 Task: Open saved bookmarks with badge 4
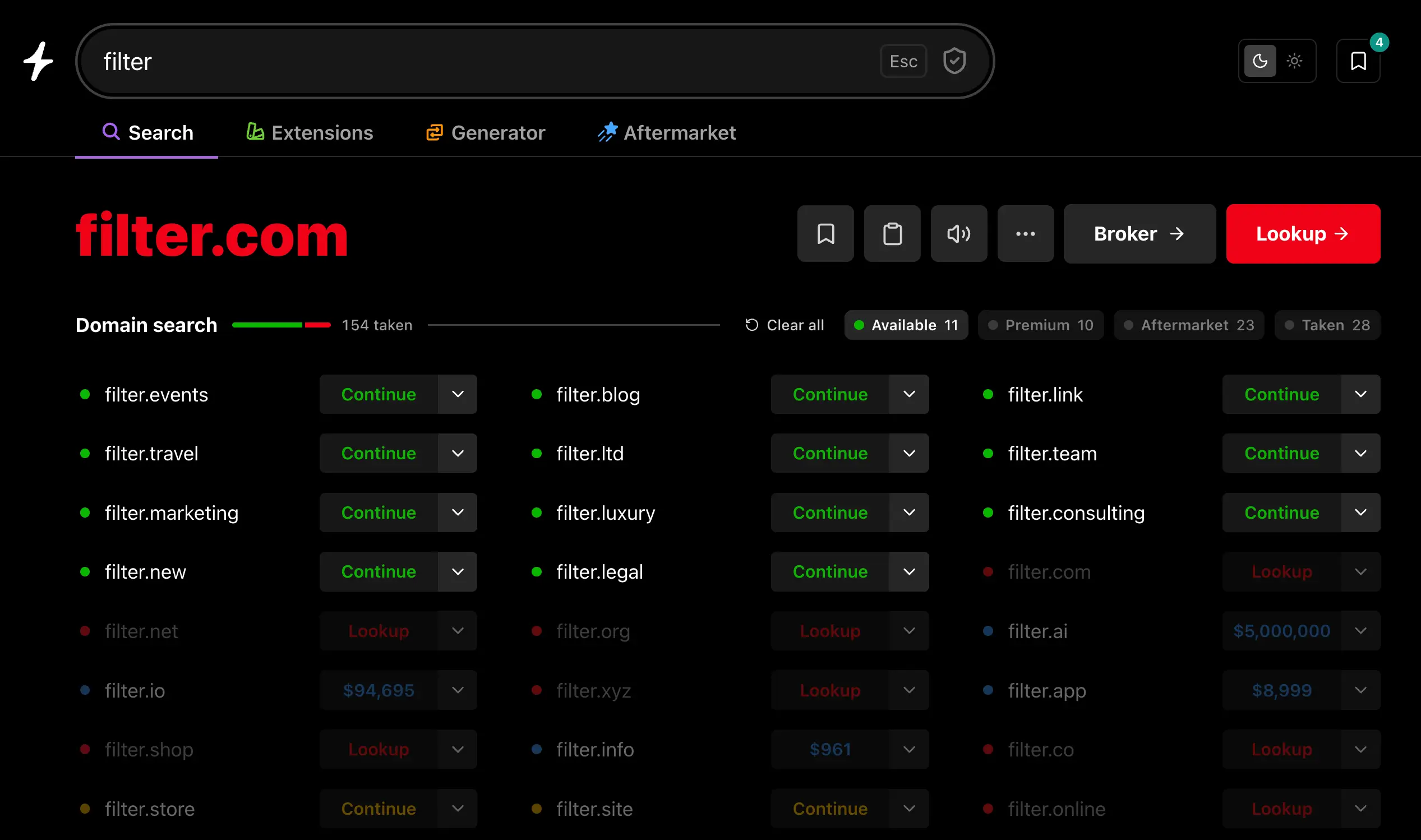point(1358,61)
